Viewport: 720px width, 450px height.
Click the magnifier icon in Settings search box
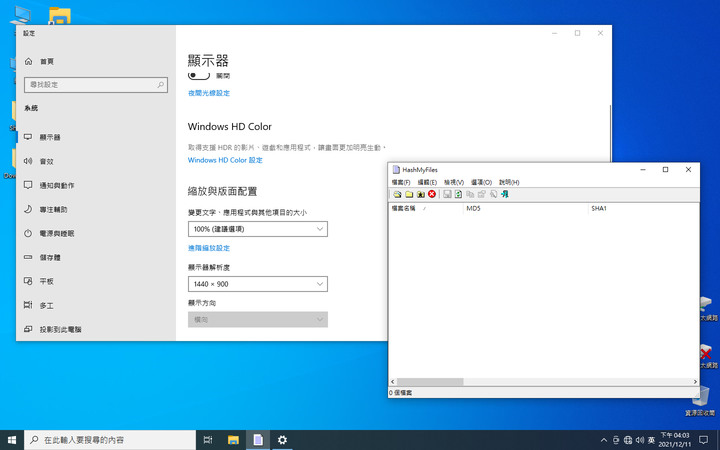(160, 84)
